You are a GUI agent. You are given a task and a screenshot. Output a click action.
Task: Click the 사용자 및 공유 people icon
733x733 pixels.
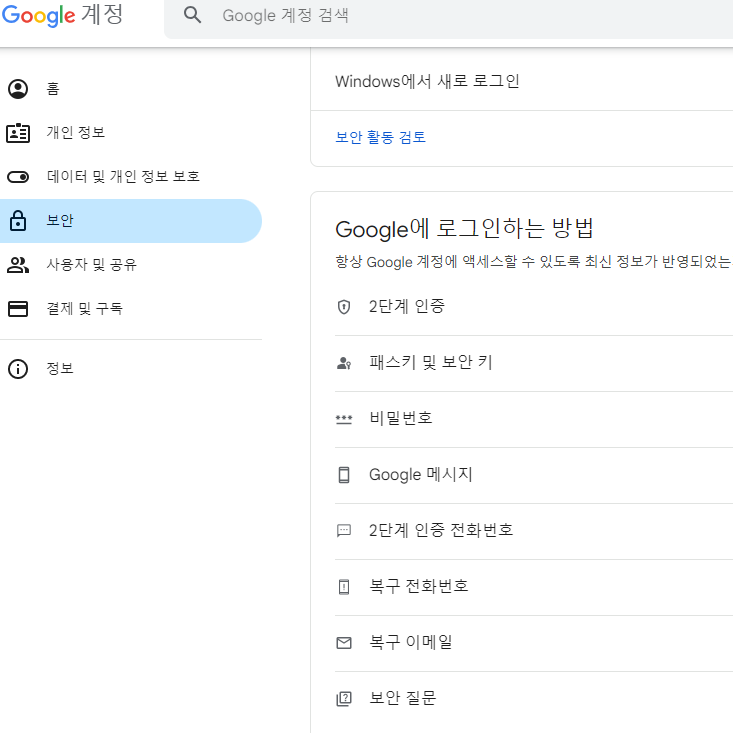click(18, 265)
